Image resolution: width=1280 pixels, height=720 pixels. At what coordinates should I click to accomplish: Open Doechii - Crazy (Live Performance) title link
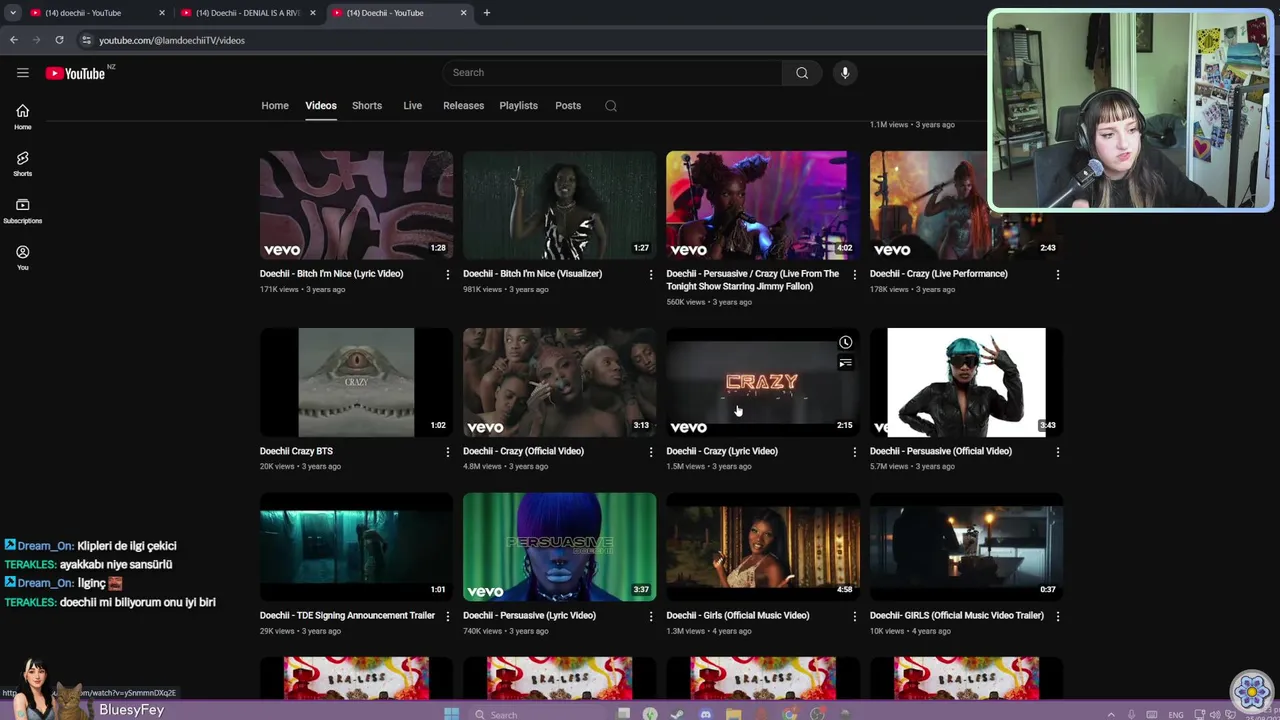coord(938,274)
